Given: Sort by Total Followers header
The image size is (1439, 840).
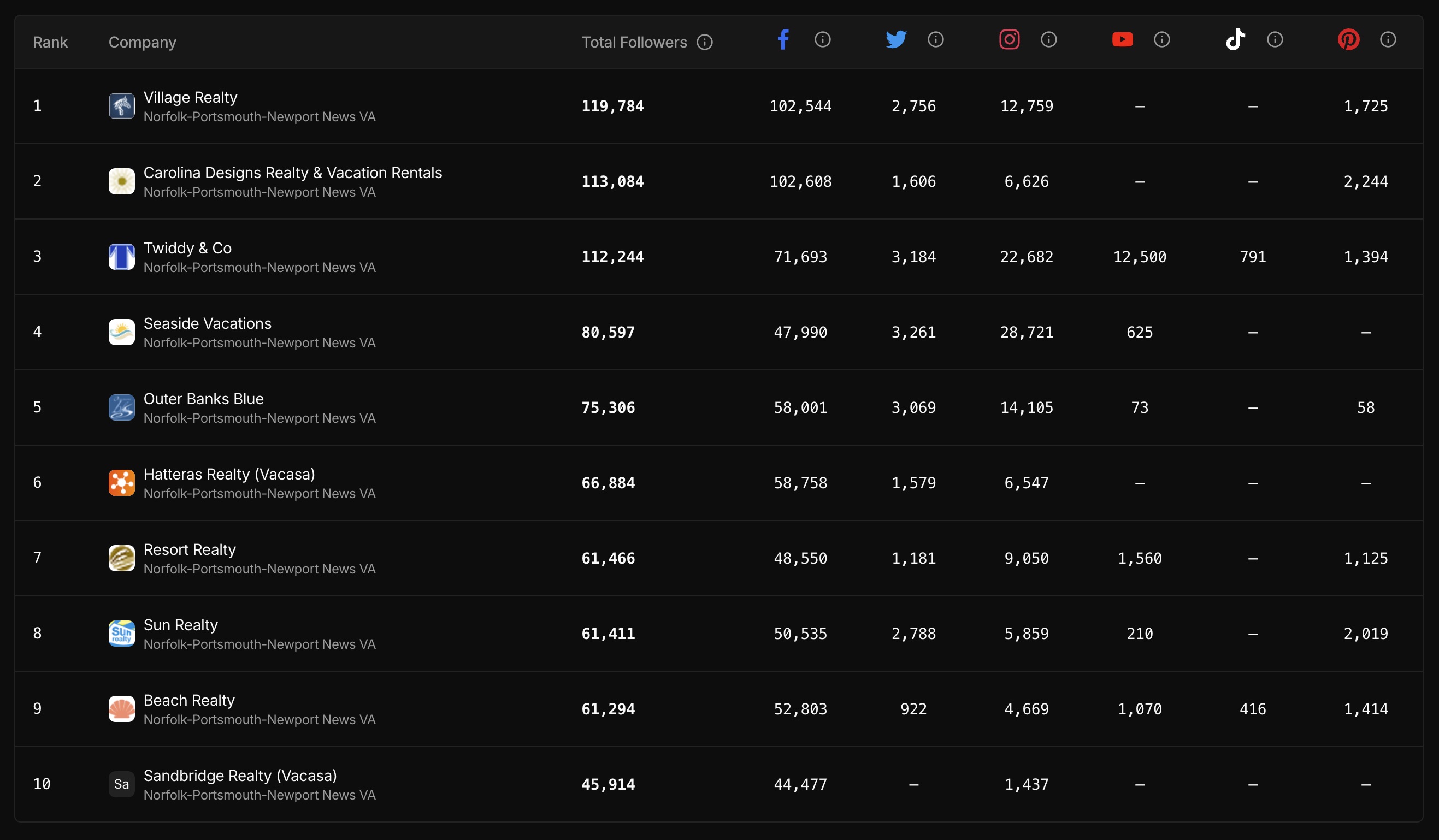Looking at the screenshot, I should pos(634,42).
